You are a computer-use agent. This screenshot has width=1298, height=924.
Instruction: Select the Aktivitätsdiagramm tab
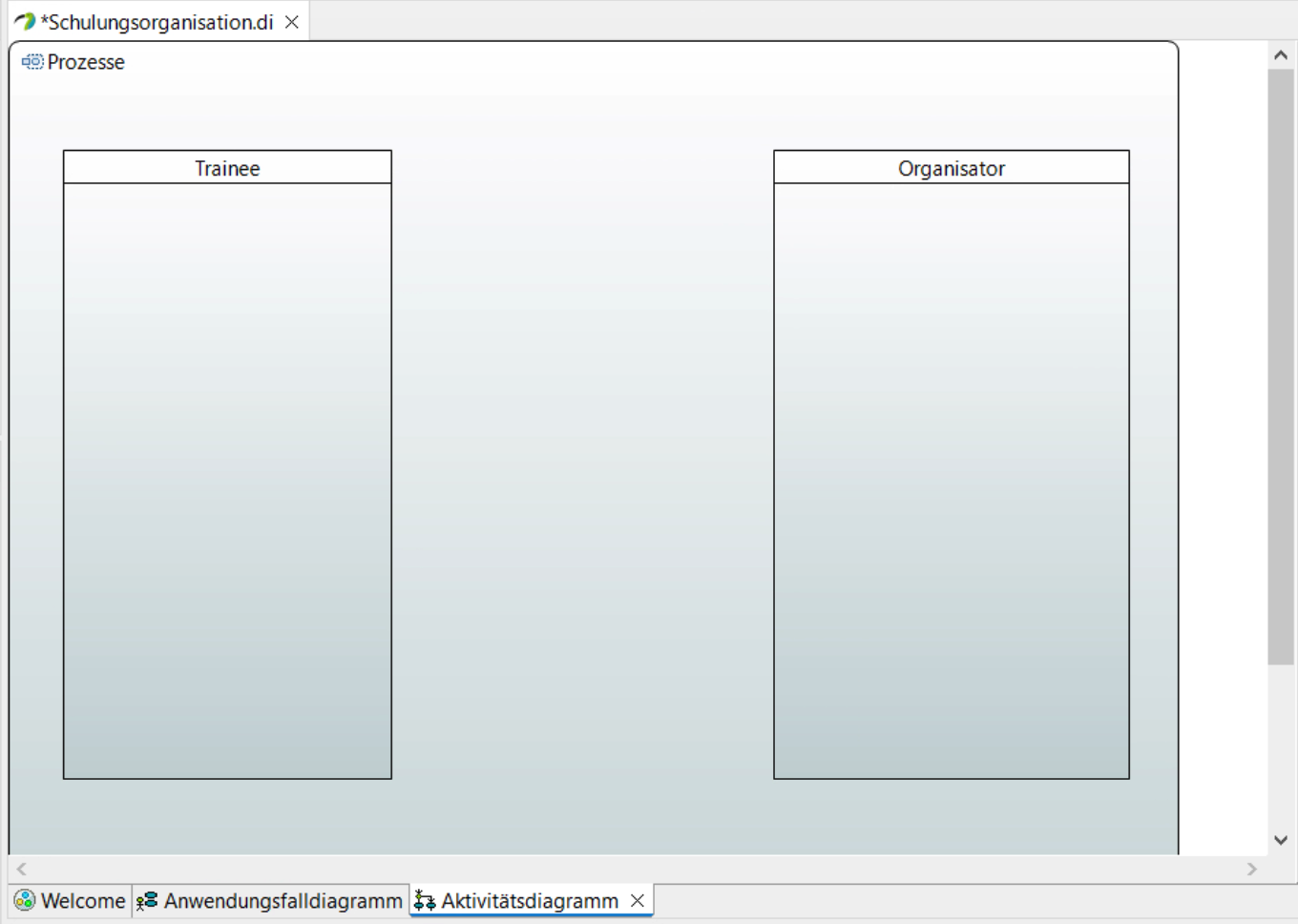click(x=531, y=901)
